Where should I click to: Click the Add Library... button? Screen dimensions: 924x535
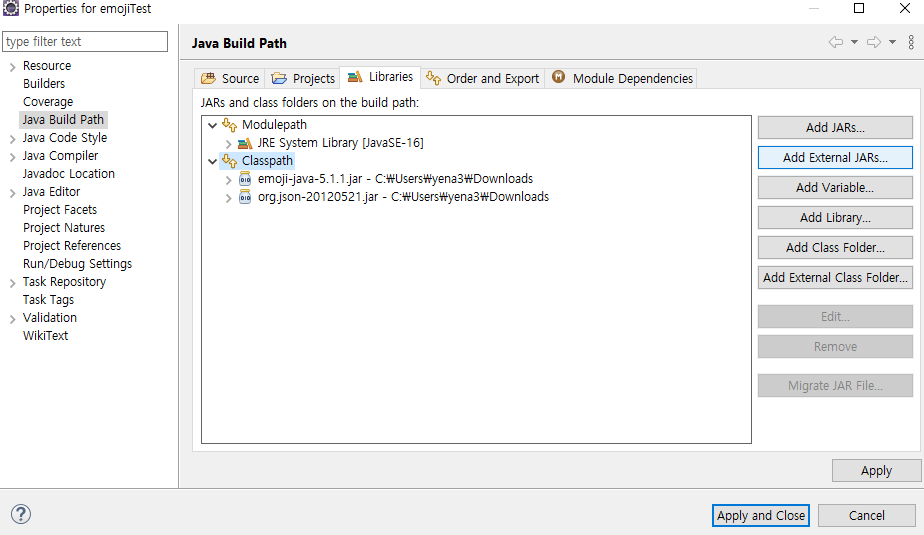click(x=835, y=217)
